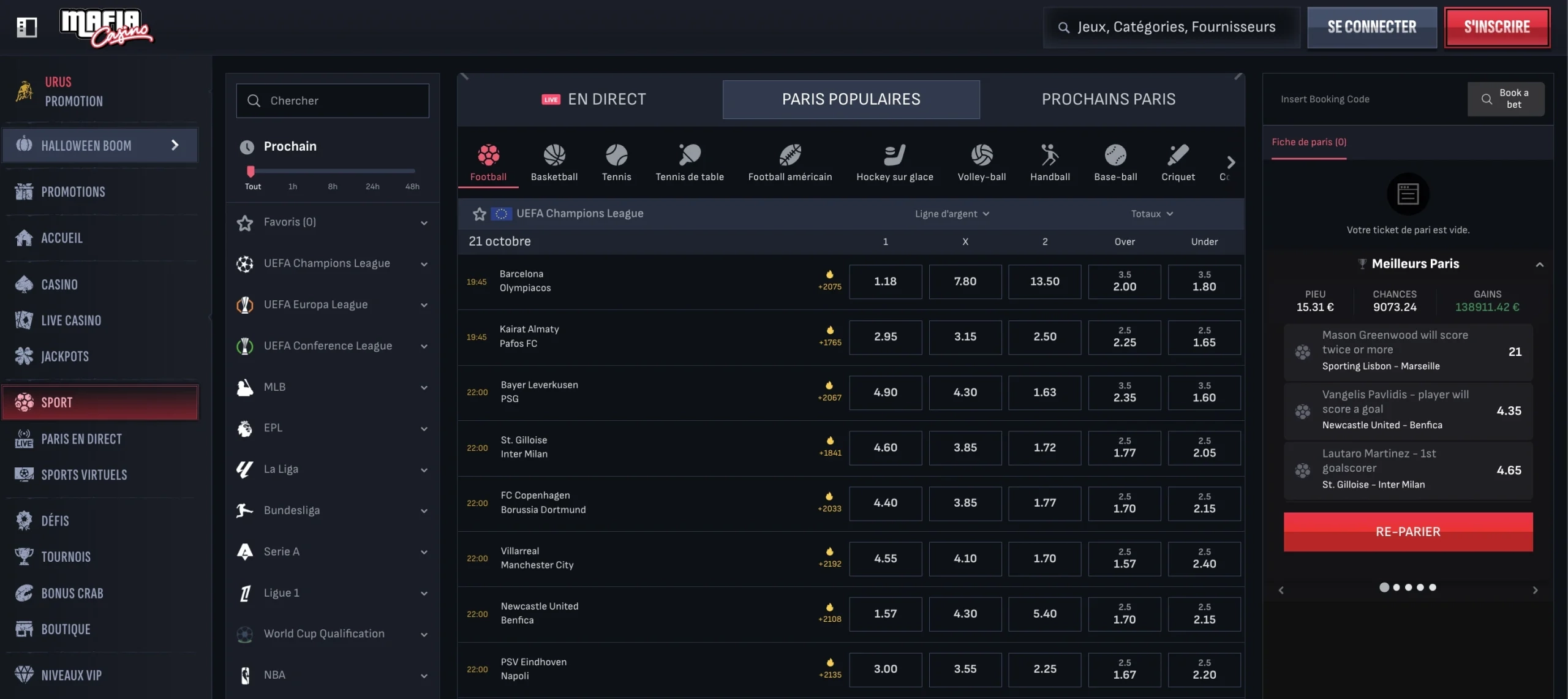Screen dimensions: 1568x699
Task: Go to first Meilleurs Paris carousel dot
Action: (1384, 587)
